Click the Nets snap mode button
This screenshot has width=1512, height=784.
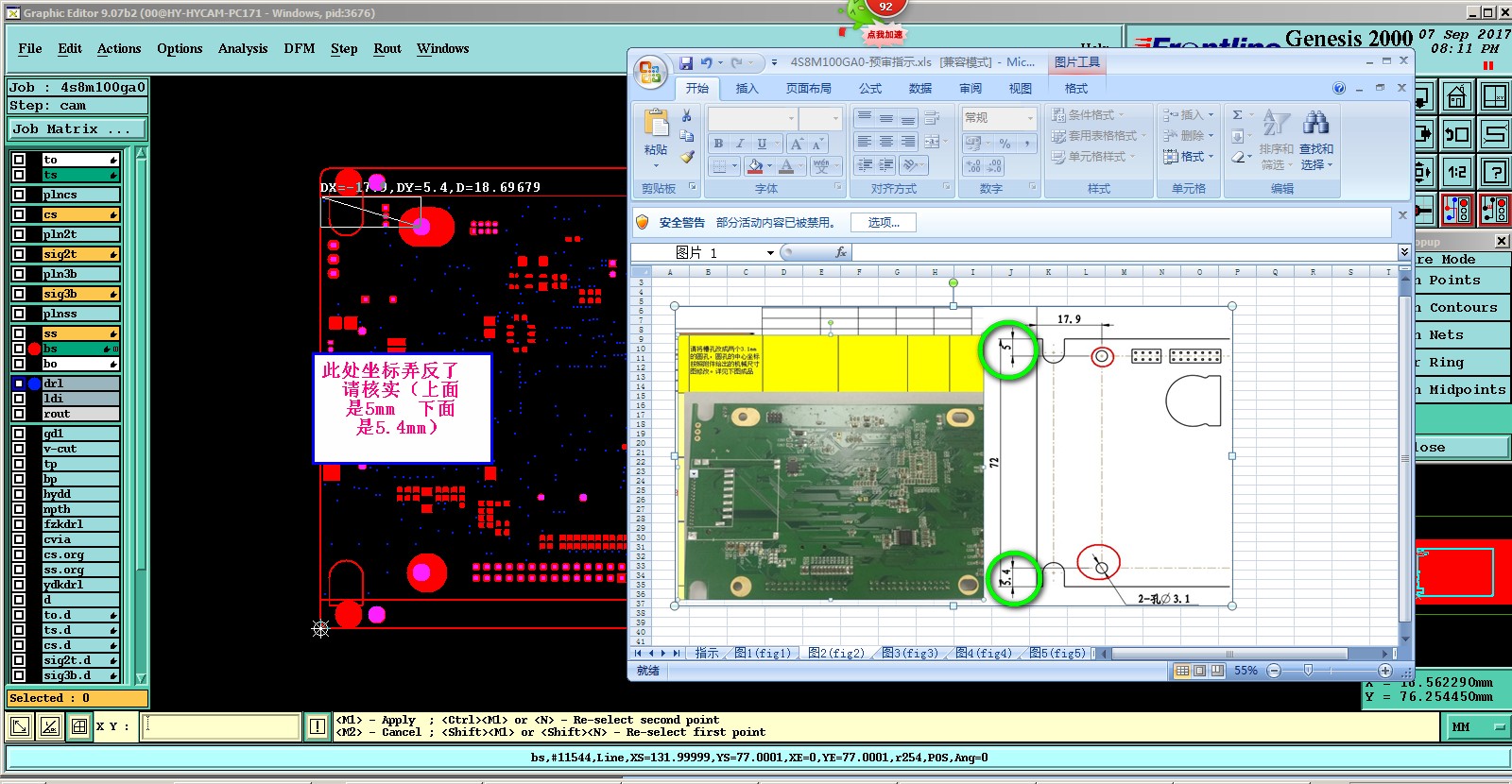pyautogui.click(x=1462, y=335)
